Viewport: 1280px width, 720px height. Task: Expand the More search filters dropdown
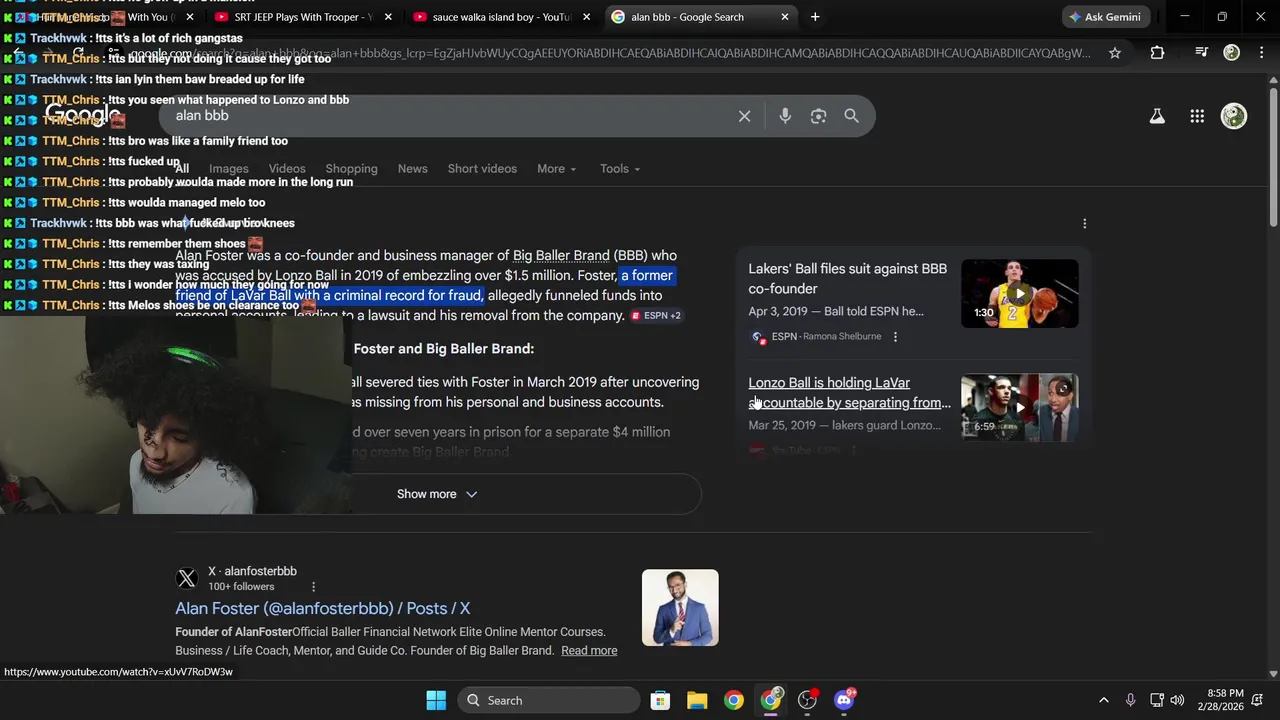point(556,169)
